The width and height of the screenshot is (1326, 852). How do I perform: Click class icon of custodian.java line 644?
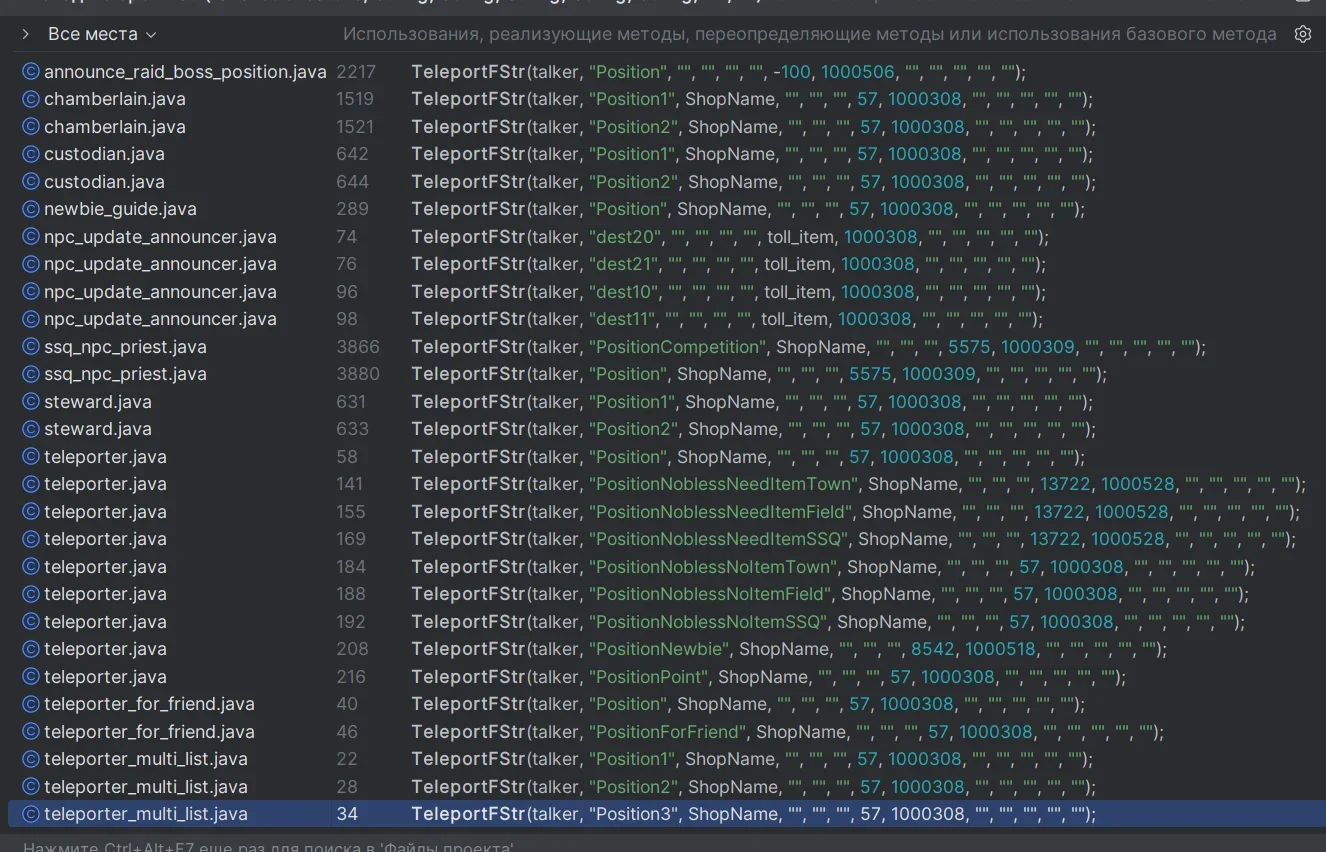(31, 182)
